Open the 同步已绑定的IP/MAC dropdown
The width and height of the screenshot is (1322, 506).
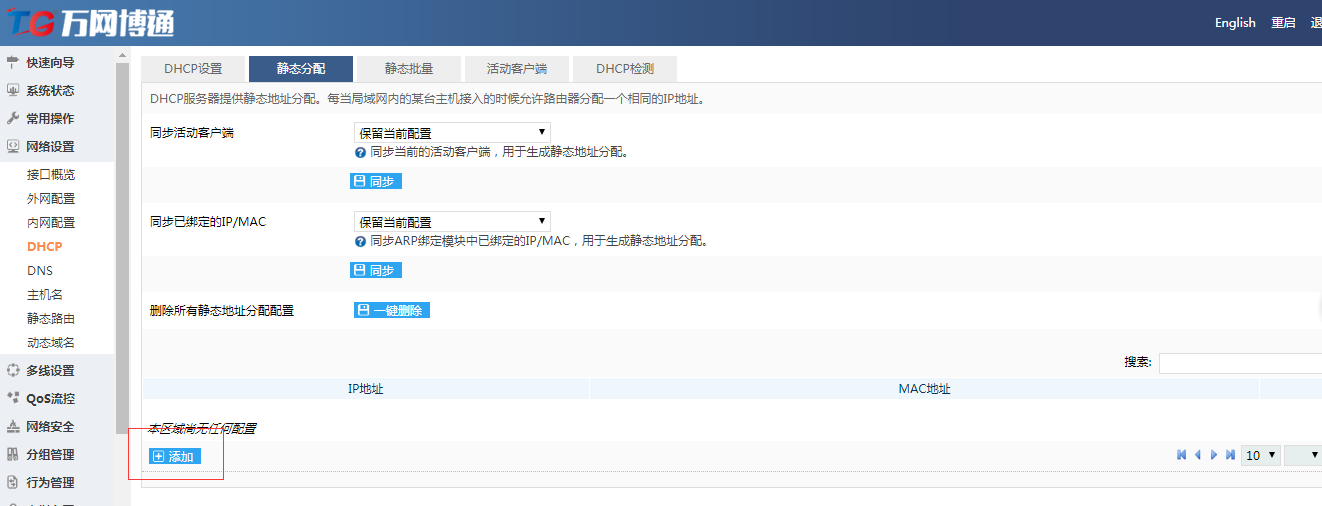pos(451,222)
